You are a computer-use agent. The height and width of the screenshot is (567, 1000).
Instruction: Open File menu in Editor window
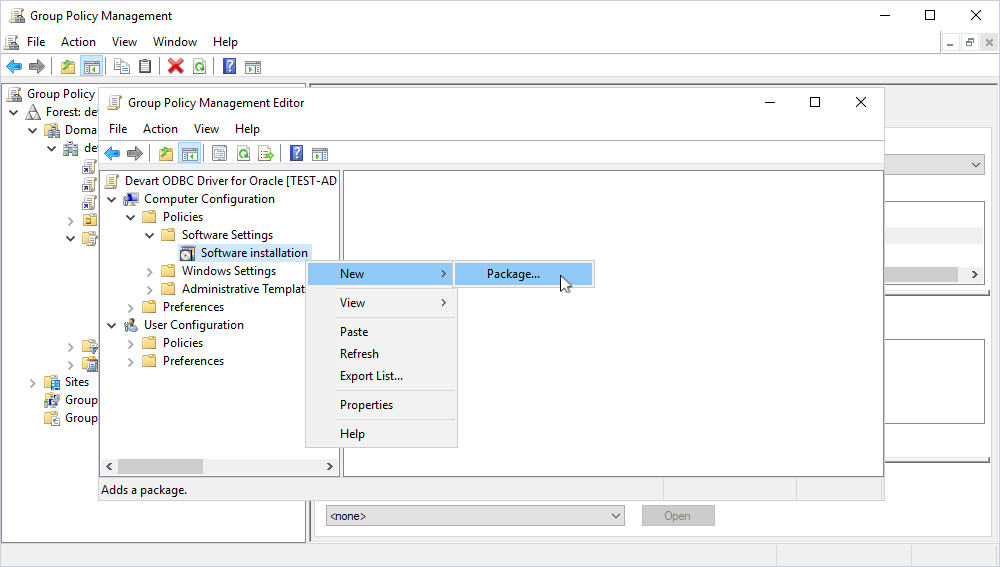tap(118, 129)
